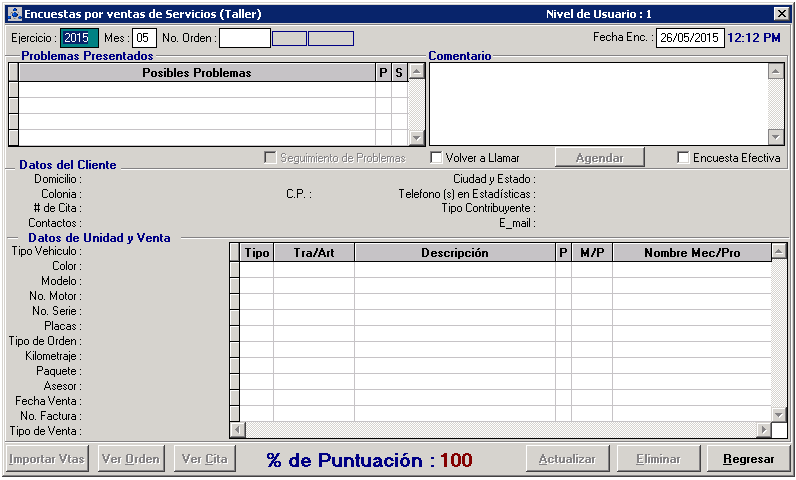This screenshot has width=796, height=480.
Task: Enable the Volver a Llamar checkbox
Action: click(437, 158)
